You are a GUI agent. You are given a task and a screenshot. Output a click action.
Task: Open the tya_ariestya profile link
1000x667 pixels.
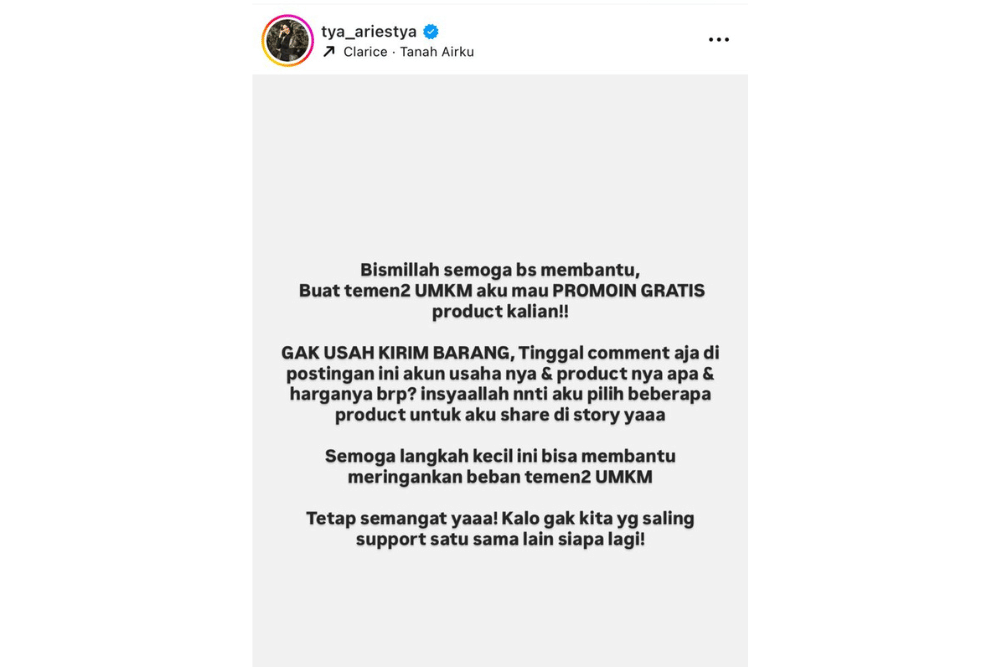(x=370, y=31)
